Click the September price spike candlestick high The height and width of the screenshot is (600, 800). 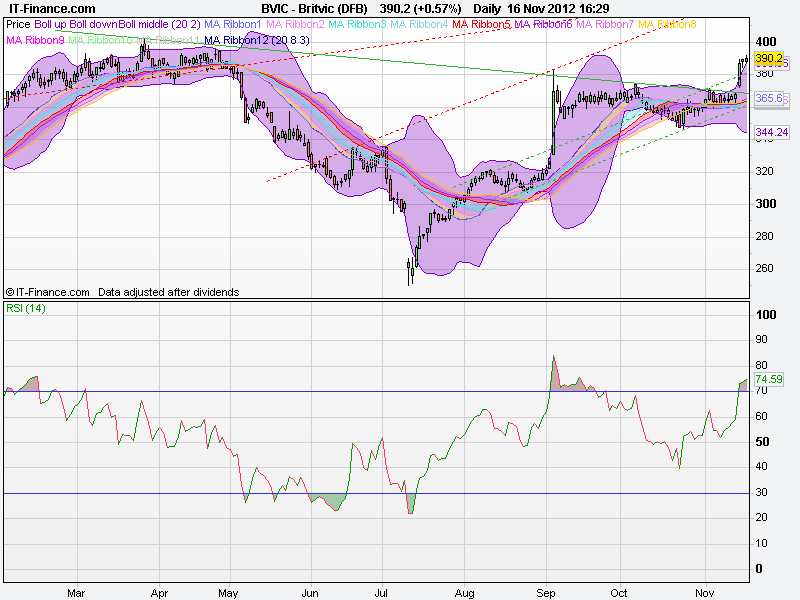(554, 71)
